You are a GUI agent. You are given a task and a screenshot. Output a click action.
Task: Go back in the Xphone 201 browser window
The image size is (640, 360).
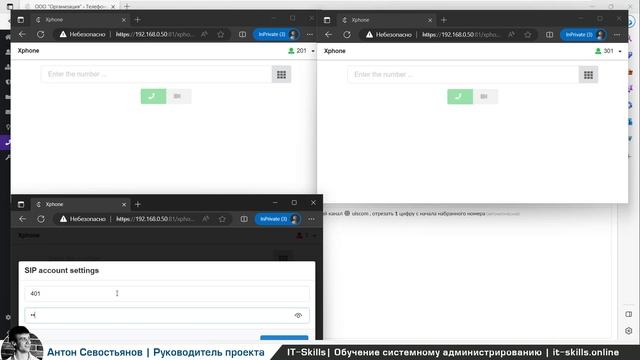(22, 35)
